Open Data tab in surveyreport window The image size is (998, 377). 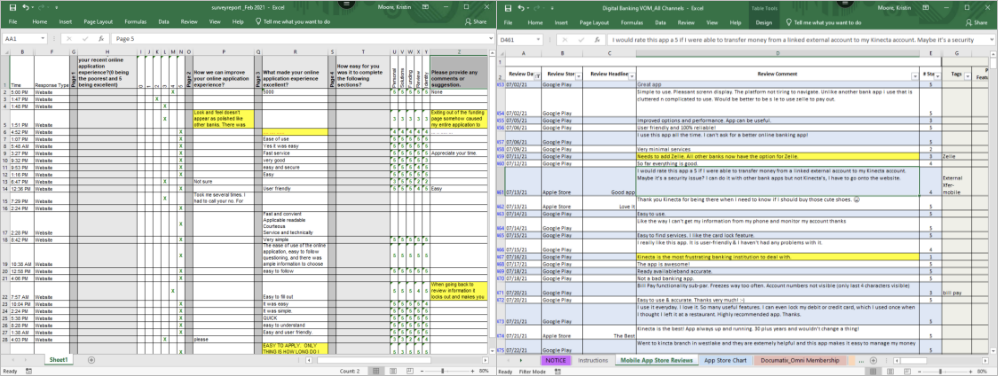coord(164,22)
